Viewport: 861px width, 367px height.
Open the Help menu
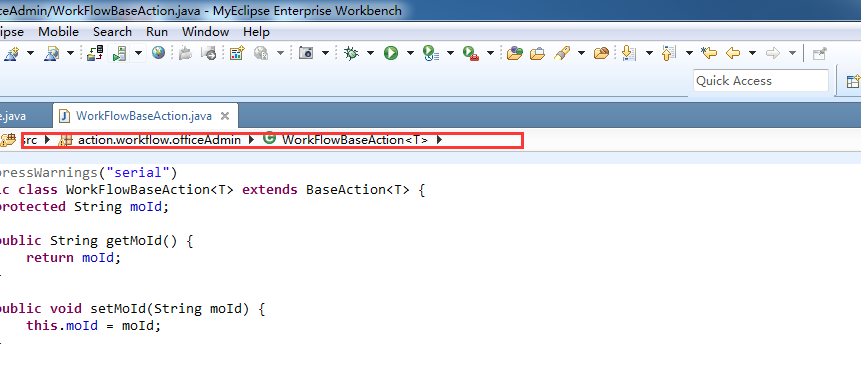[256, 32]
